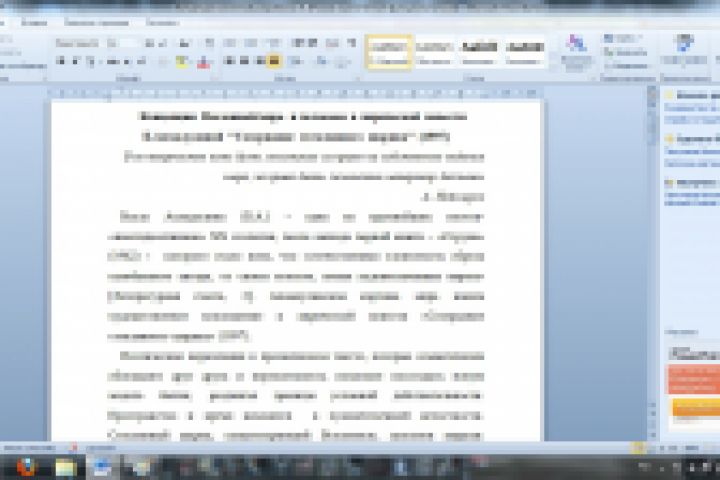Toggle highlighted Print Layout view in status bar
The width and height of the screenshot is (720, 480).
(x=638, y=447)
